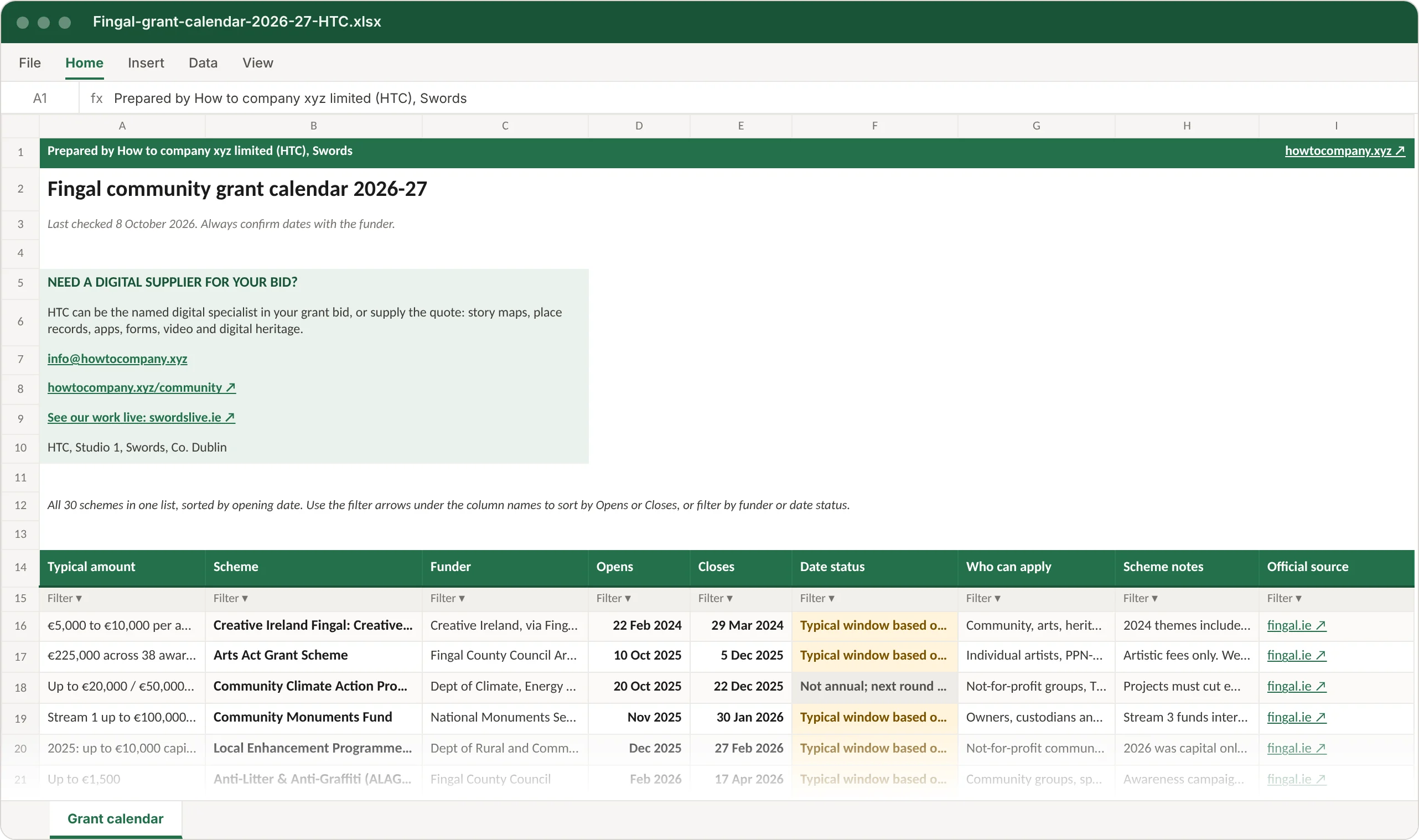Click the €225,000 across 38 awards cell
This screenshot has height=840, width=1419.
(122, 656)
